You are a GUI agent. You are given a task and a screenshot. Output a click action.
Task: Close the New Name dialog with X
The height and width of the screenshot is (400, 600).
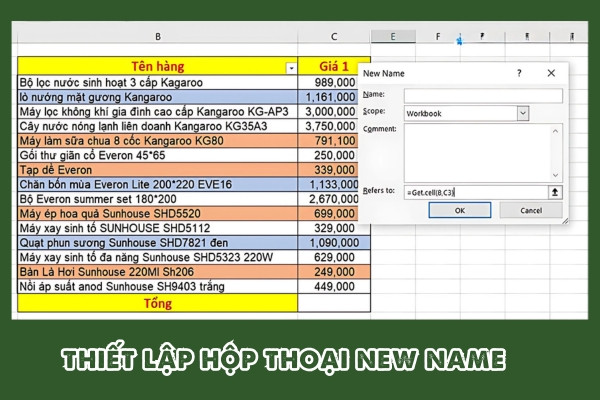coord(551,73)
